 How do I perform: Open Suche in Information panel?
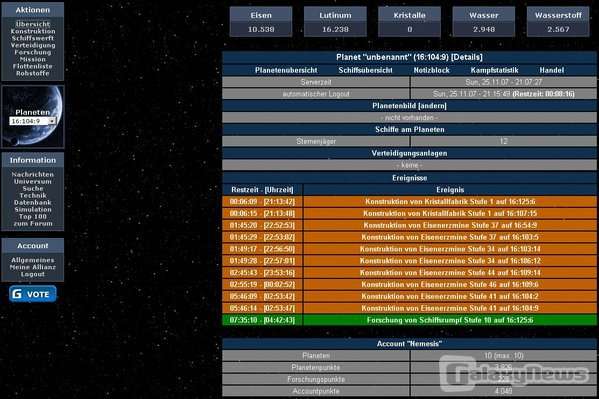click(33, 188)
